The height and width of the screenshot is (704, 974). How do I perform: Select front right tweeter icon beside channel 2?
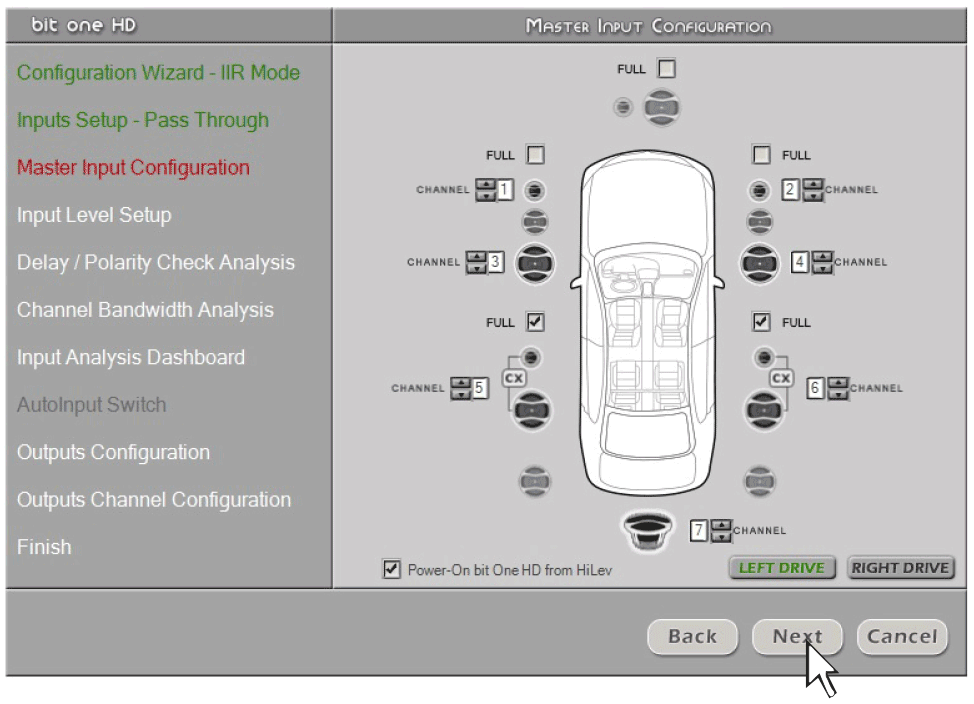758,190
